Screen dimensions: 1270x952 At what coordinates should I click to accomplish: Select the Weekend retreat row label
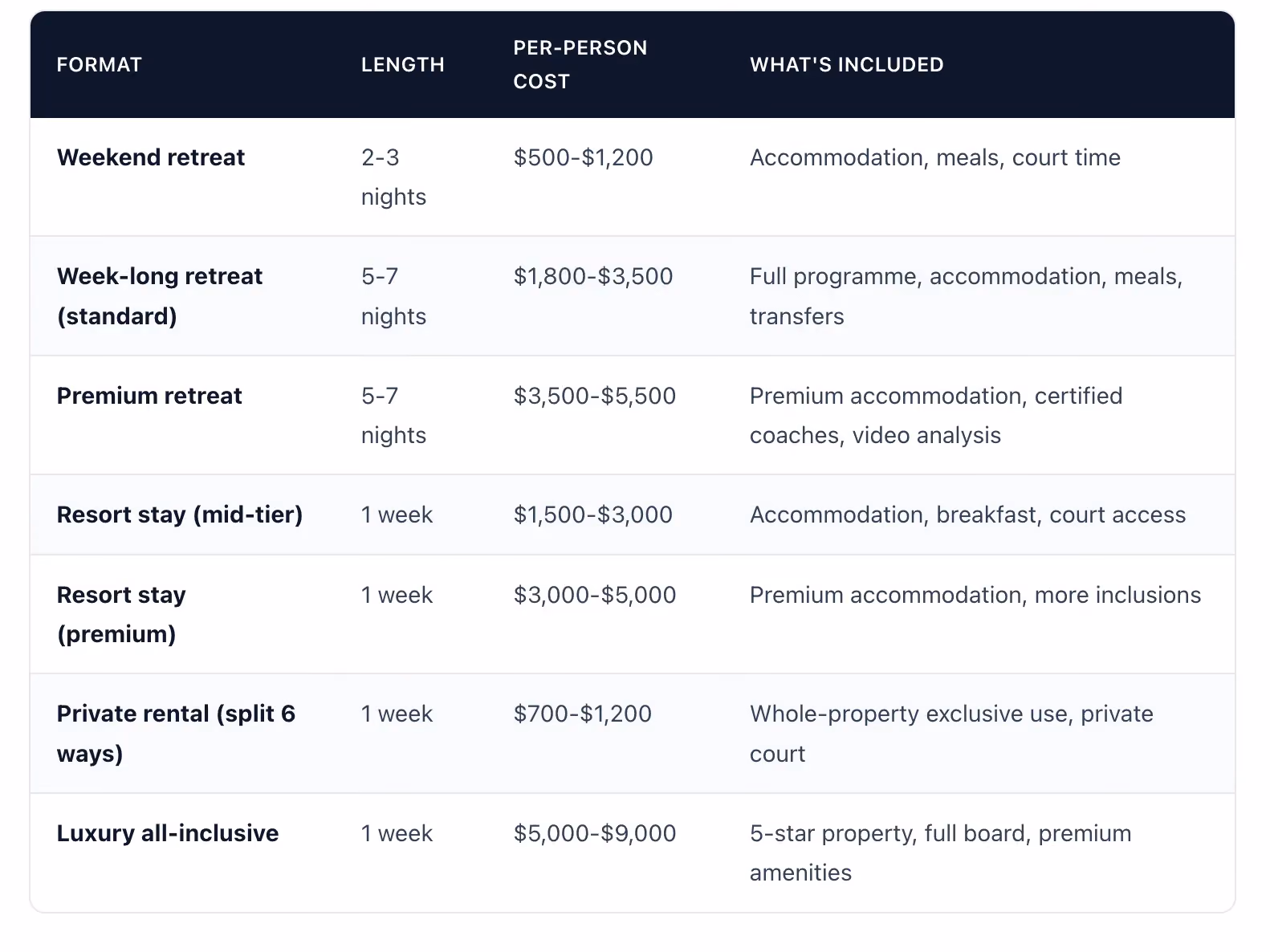click(x=151, y=157)
